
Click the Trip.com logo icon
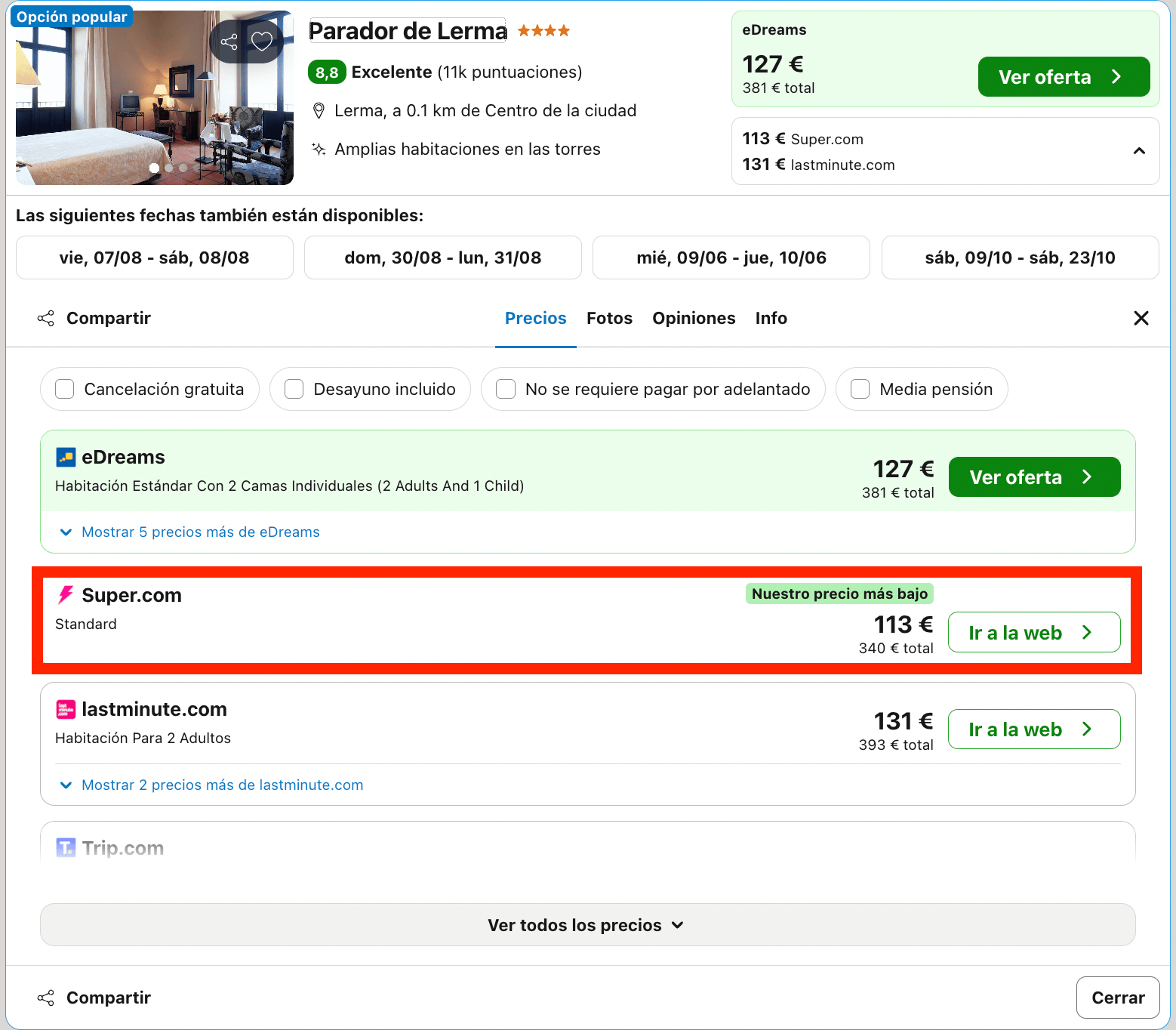(66, 847)
